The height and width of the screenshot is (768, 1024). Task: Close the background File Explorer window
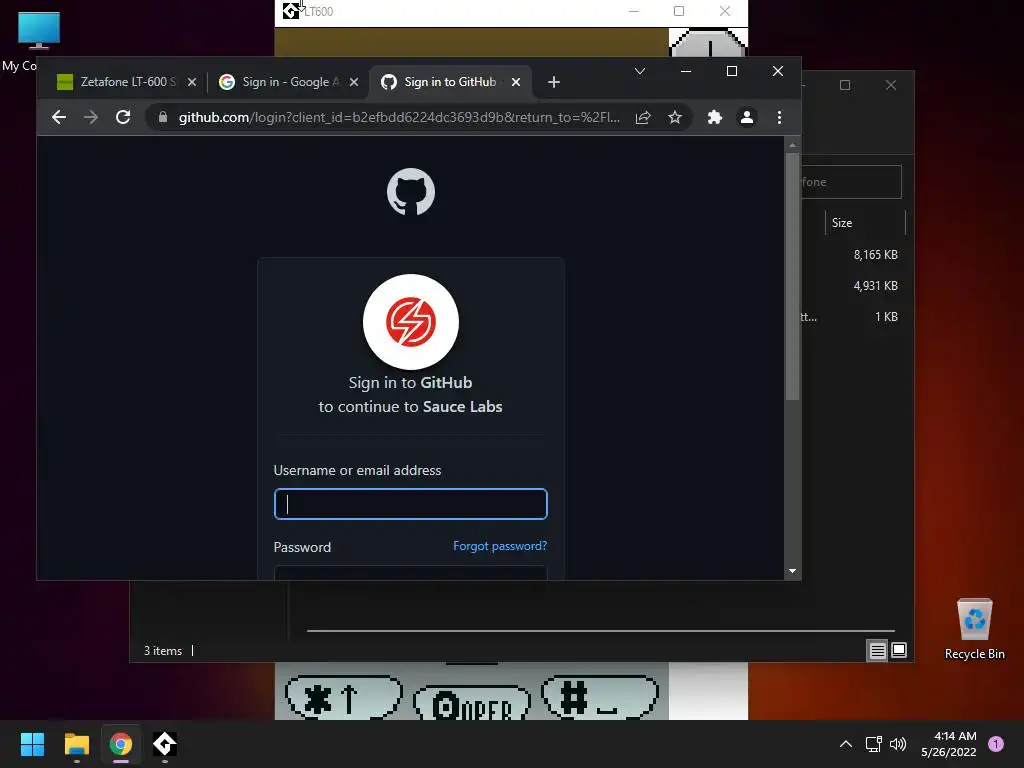pyautogui.click(x=891, y=85)
